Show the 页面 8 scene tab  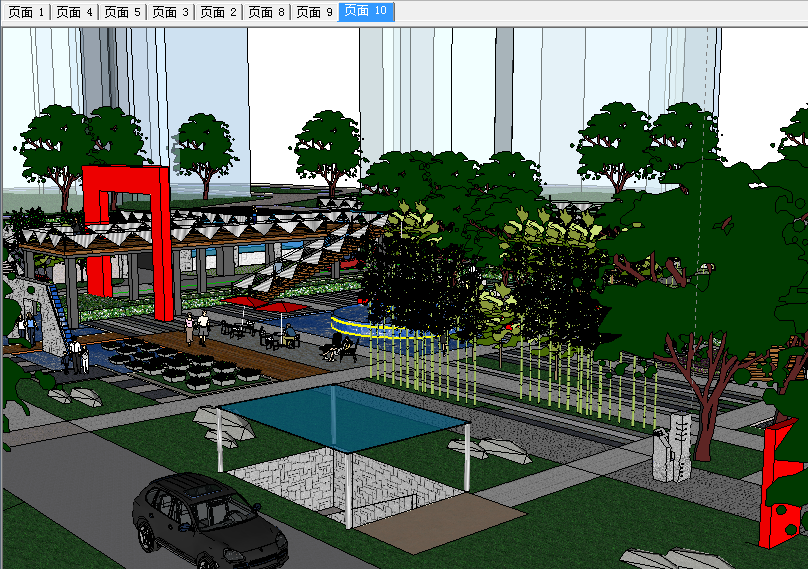click(x=266, y=12)
